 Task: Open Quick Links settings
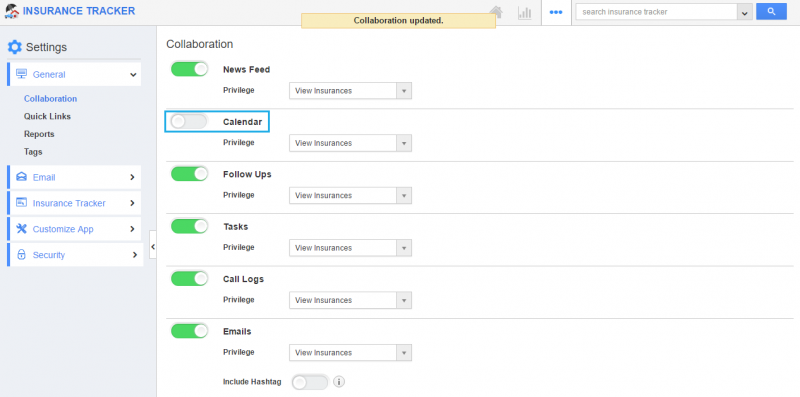point(47,116)
